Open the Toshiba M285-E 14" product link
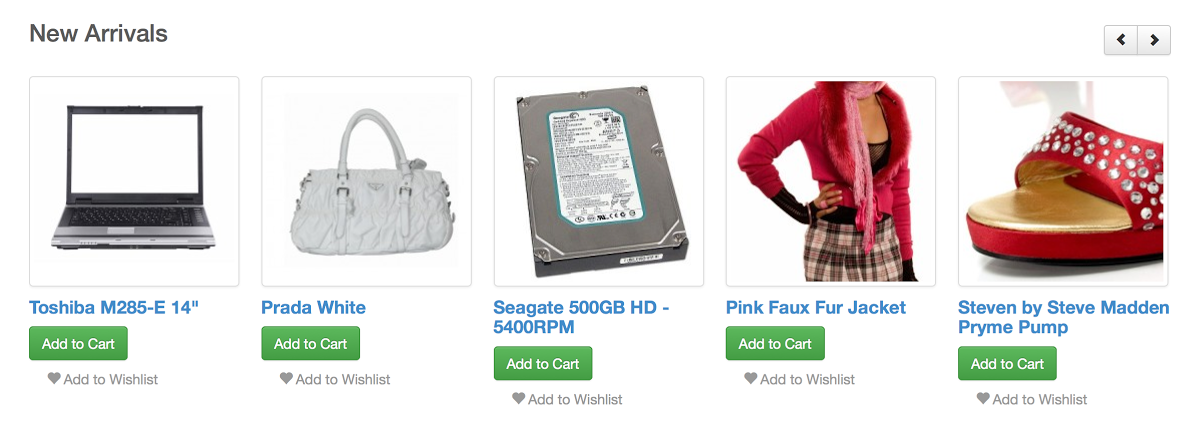This screenshot has height=438, width=1198. point(114,307)
